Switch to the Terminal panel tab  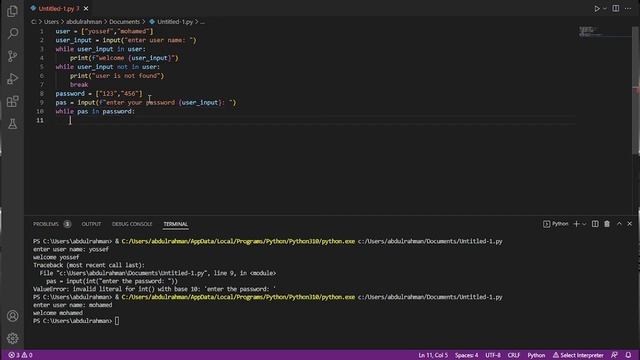[x=176, y=224]
